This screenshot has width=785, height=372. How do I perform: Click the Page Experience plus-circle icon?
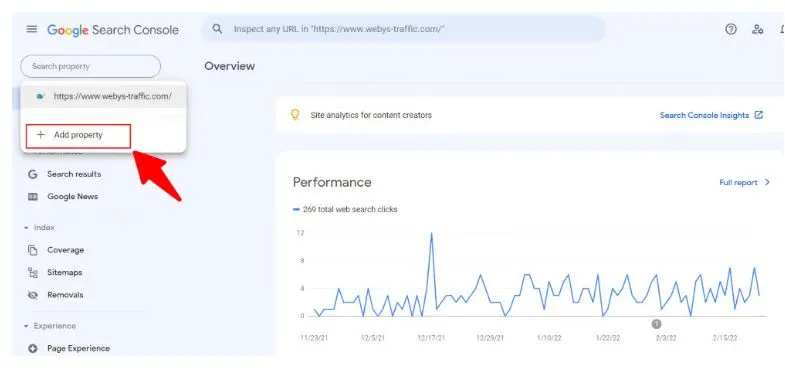tap(33, 348)
